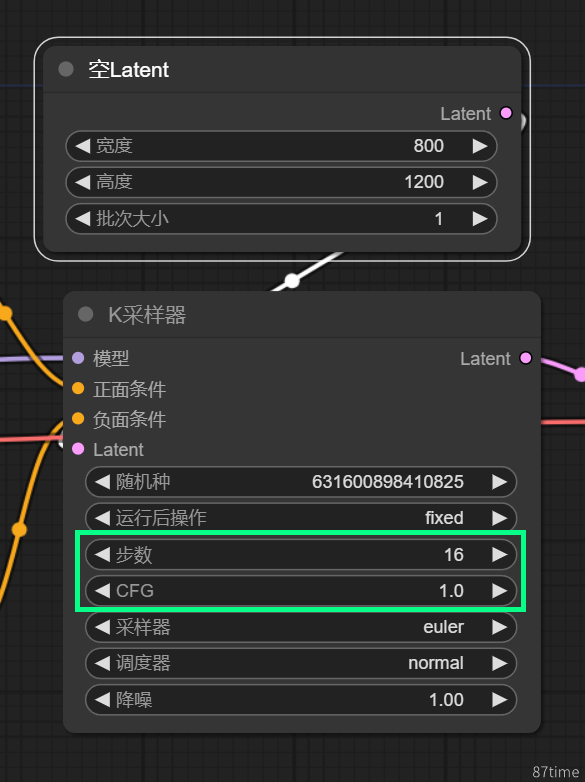Decrease the 高度 height value with left arrow

click(82, 182)
